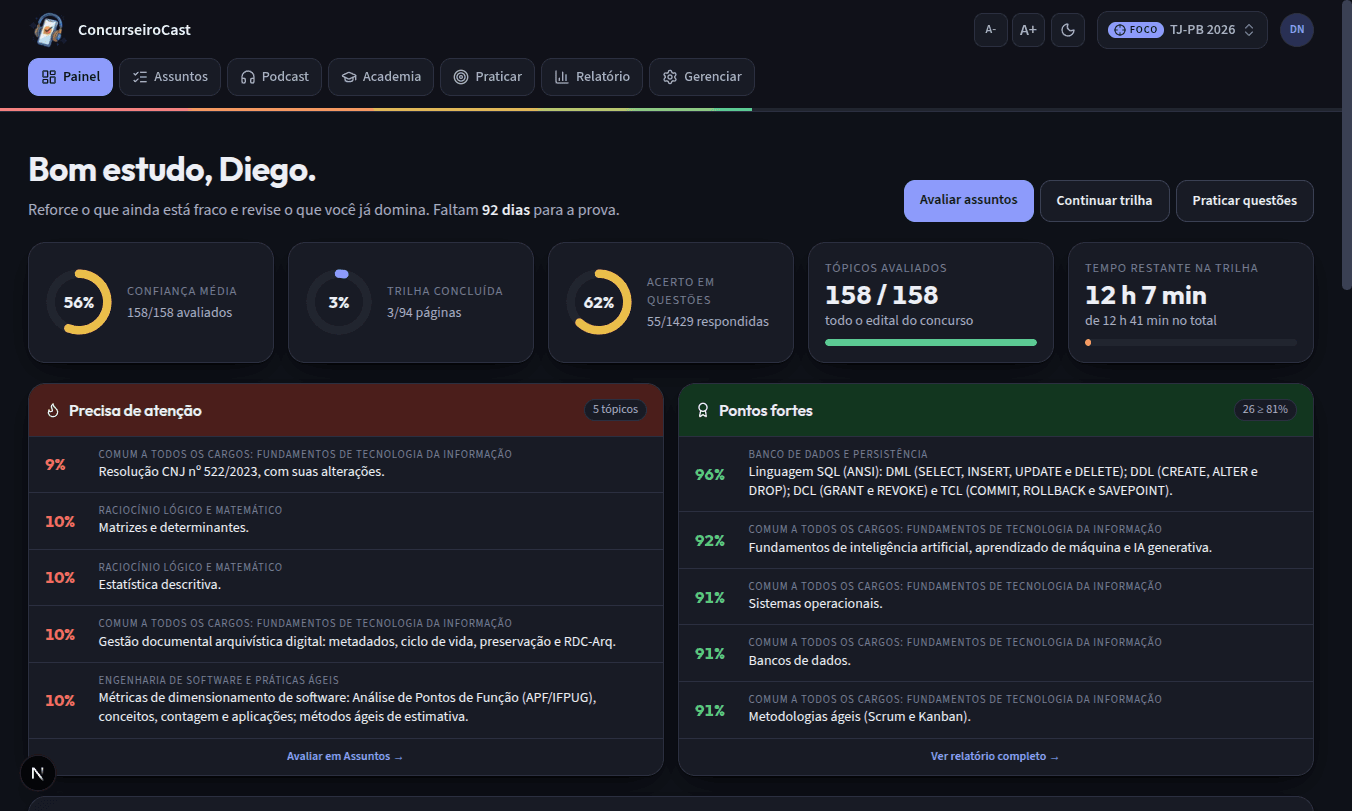Open the Estatística descritiva topic
This screenshot has width=1352, height=811.
(346, 577)
